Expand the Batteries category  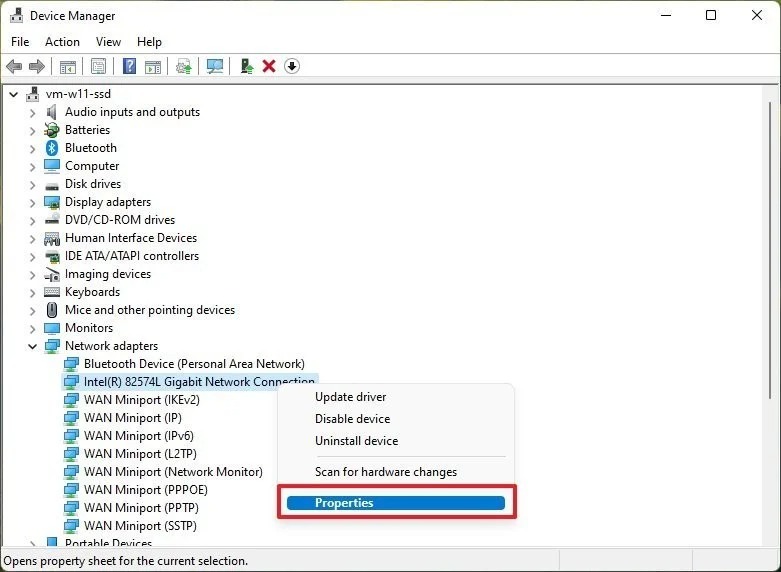32,131
